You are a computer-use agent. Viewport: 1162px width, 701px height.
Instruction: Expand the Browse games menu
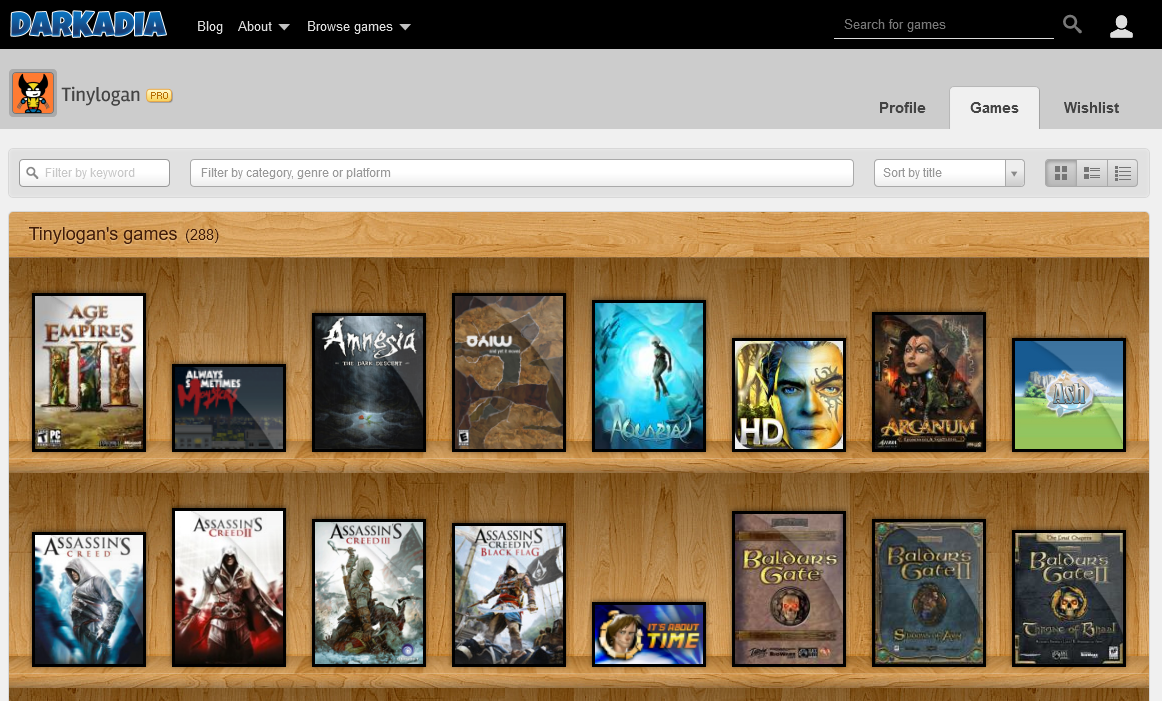point(359,27)
